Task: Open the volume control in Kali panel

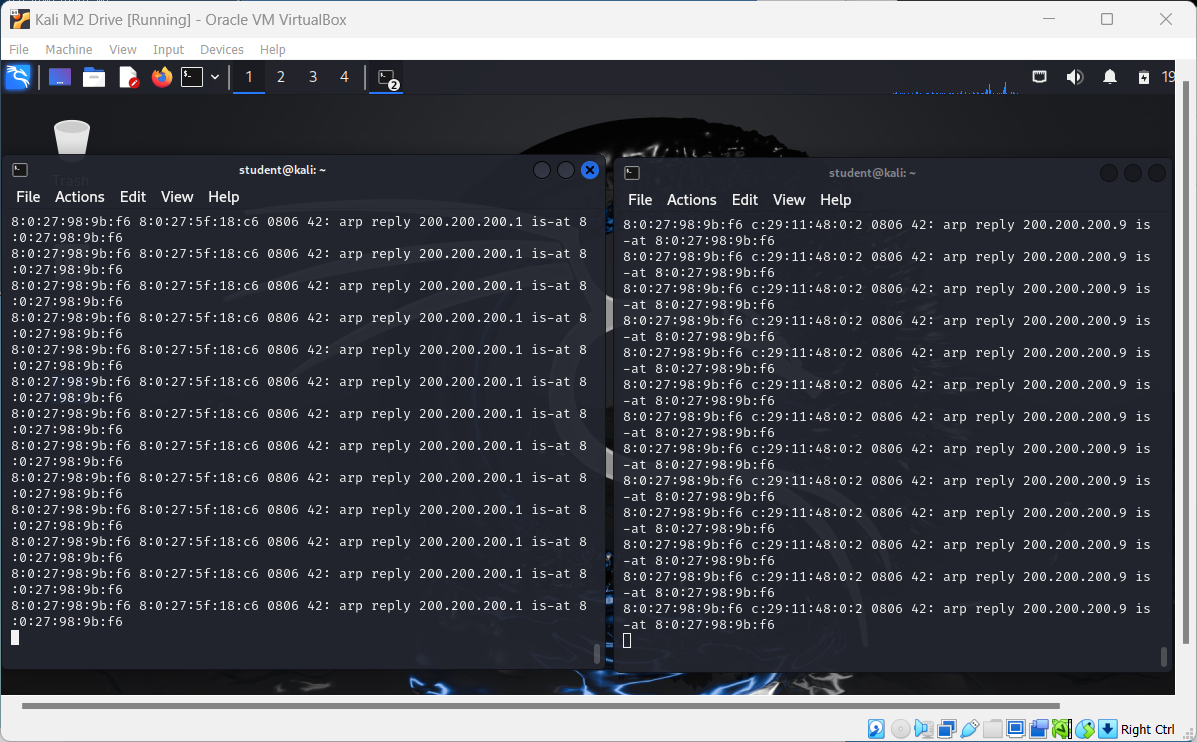Action: (1074, 77)
